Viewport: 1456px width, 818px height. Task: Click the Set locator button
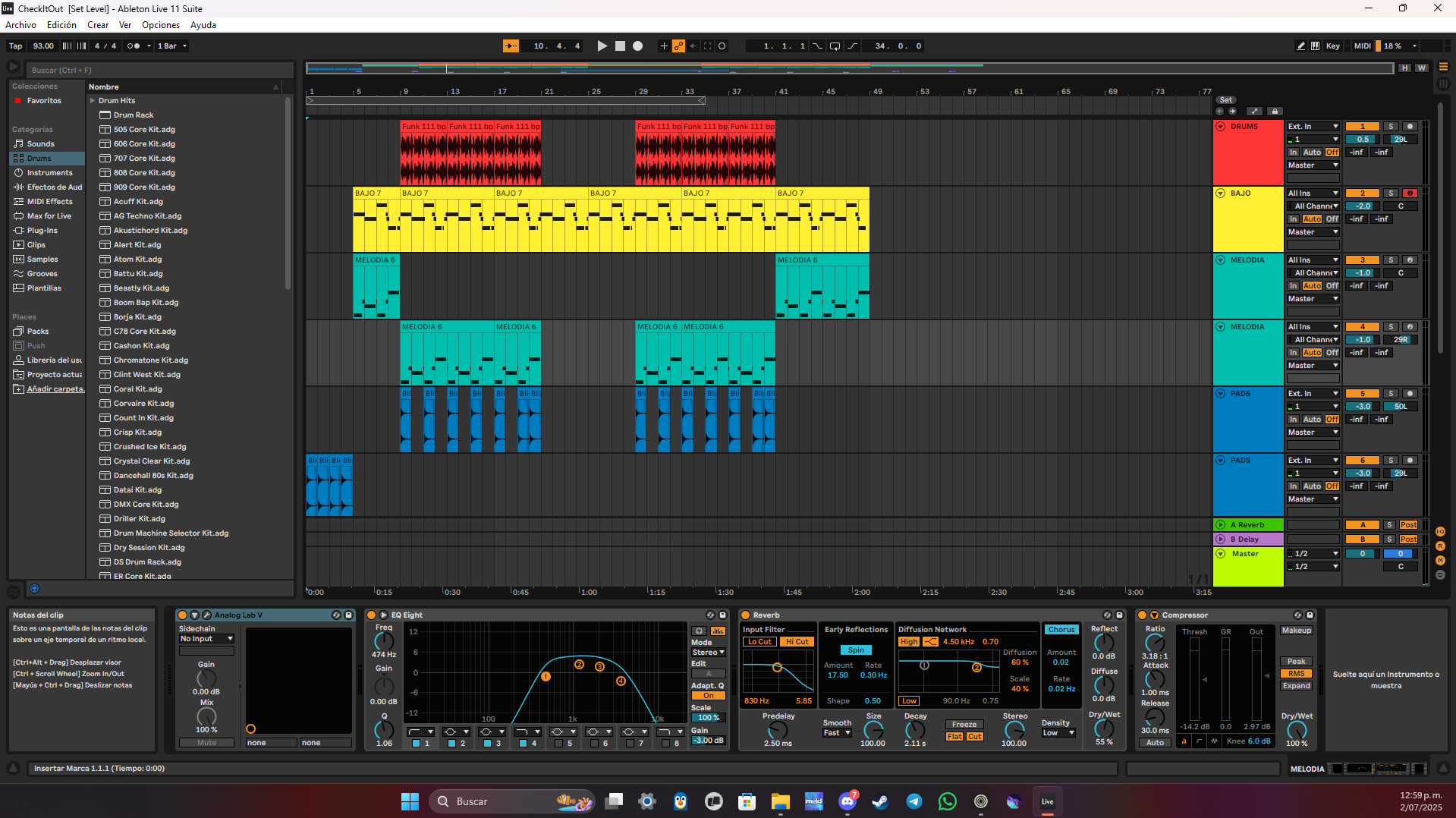(1226, 100)
